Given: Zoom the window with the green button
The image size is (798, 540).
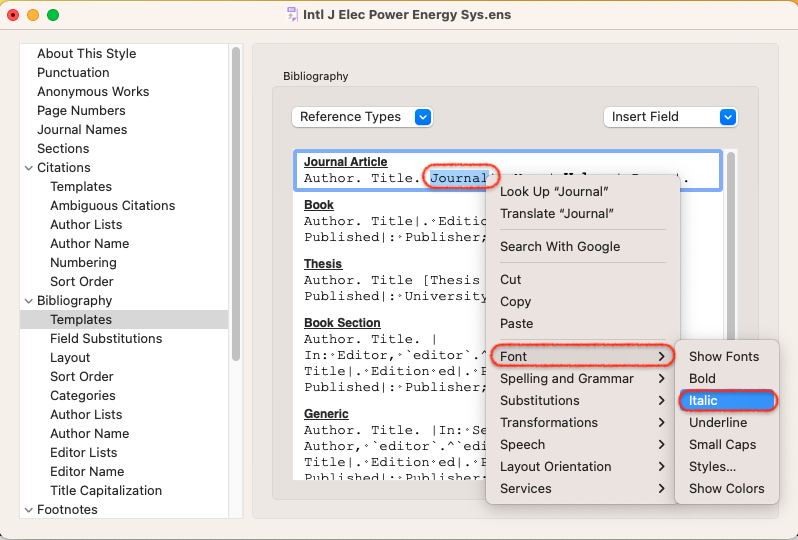Looking at the screenshot, I should coord(53,15).
